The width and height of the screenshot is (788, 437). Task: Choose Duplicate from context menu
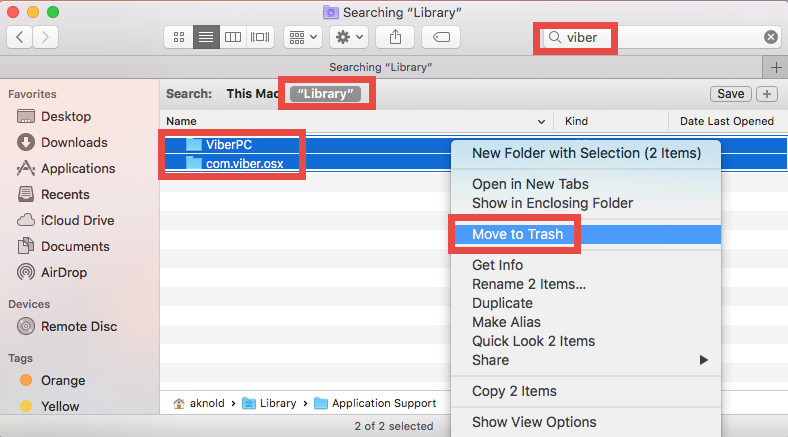tap(586, 303)
